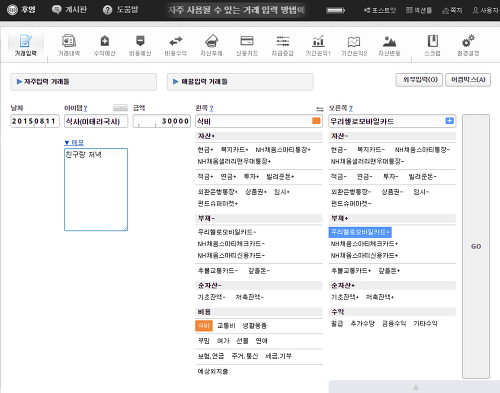This screenshot has width=500, height=393.
Task: Open the 도움말 help item
Action: 121,10
